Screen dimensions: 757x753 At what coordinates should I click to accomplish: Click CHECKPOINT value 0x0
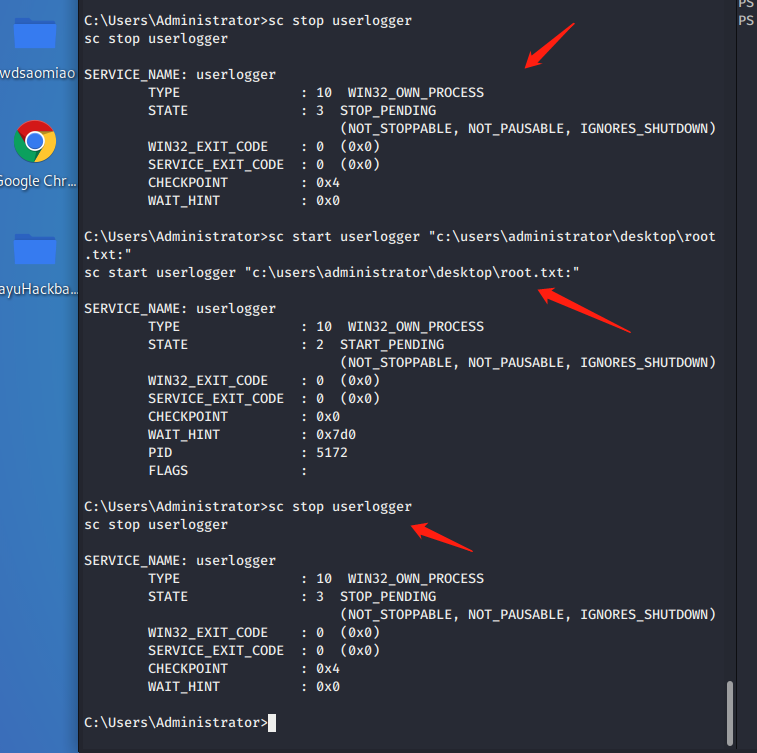click(328, 417)
